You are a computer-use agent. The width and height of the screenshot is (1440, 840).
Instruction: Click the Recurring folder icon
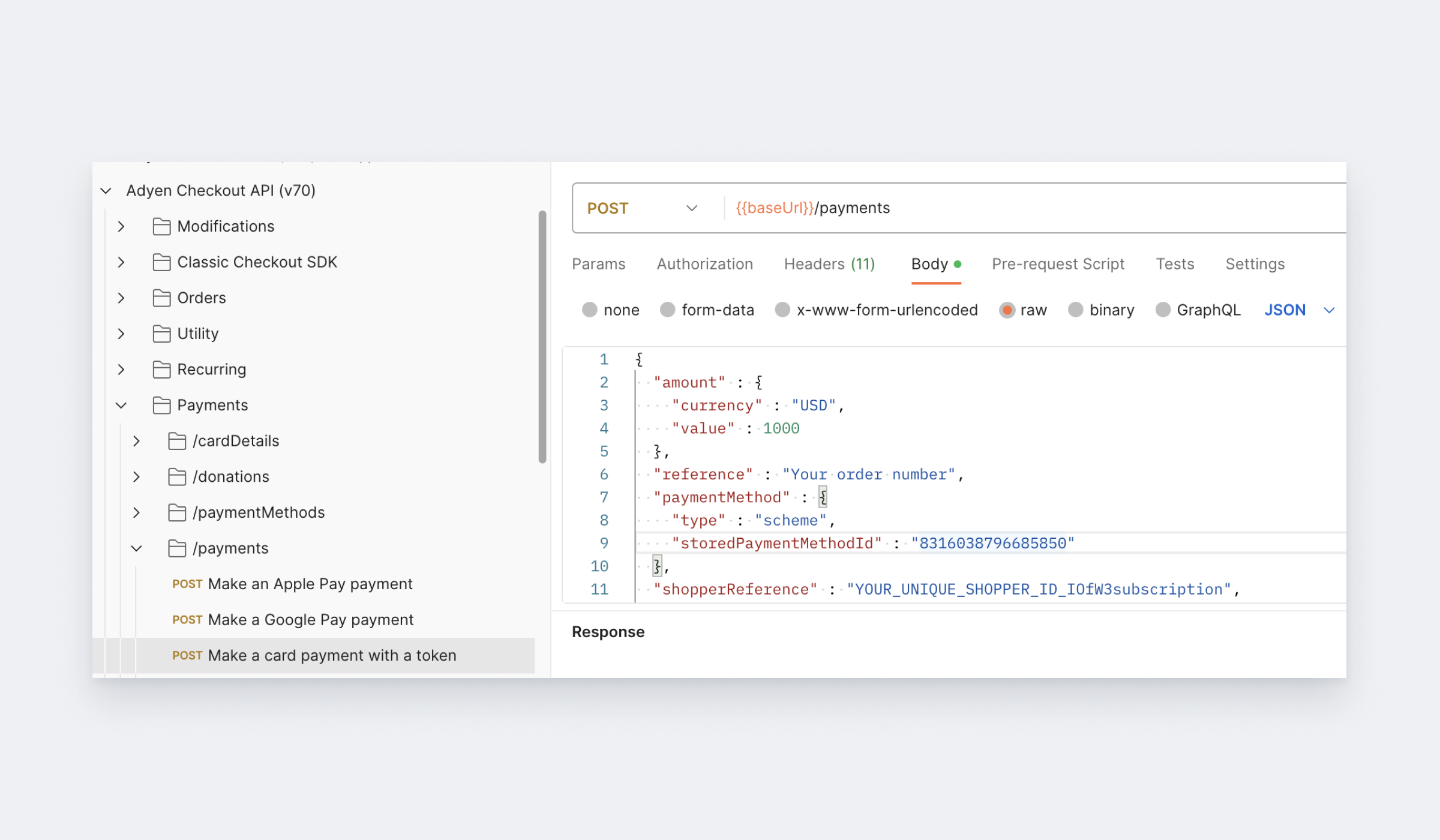[161, 370]
